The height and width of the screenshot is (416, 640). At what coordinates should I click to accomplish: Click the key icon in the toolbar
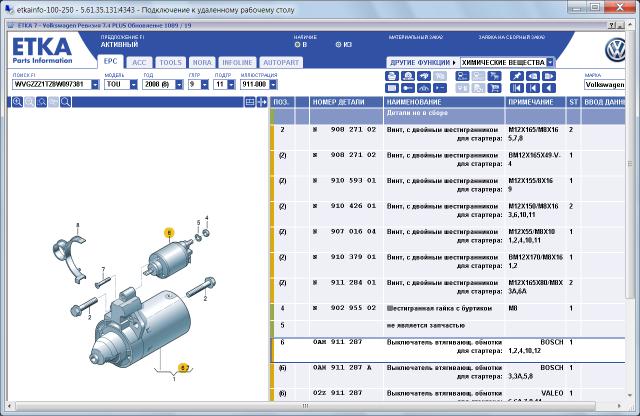(x=408, y=88)
